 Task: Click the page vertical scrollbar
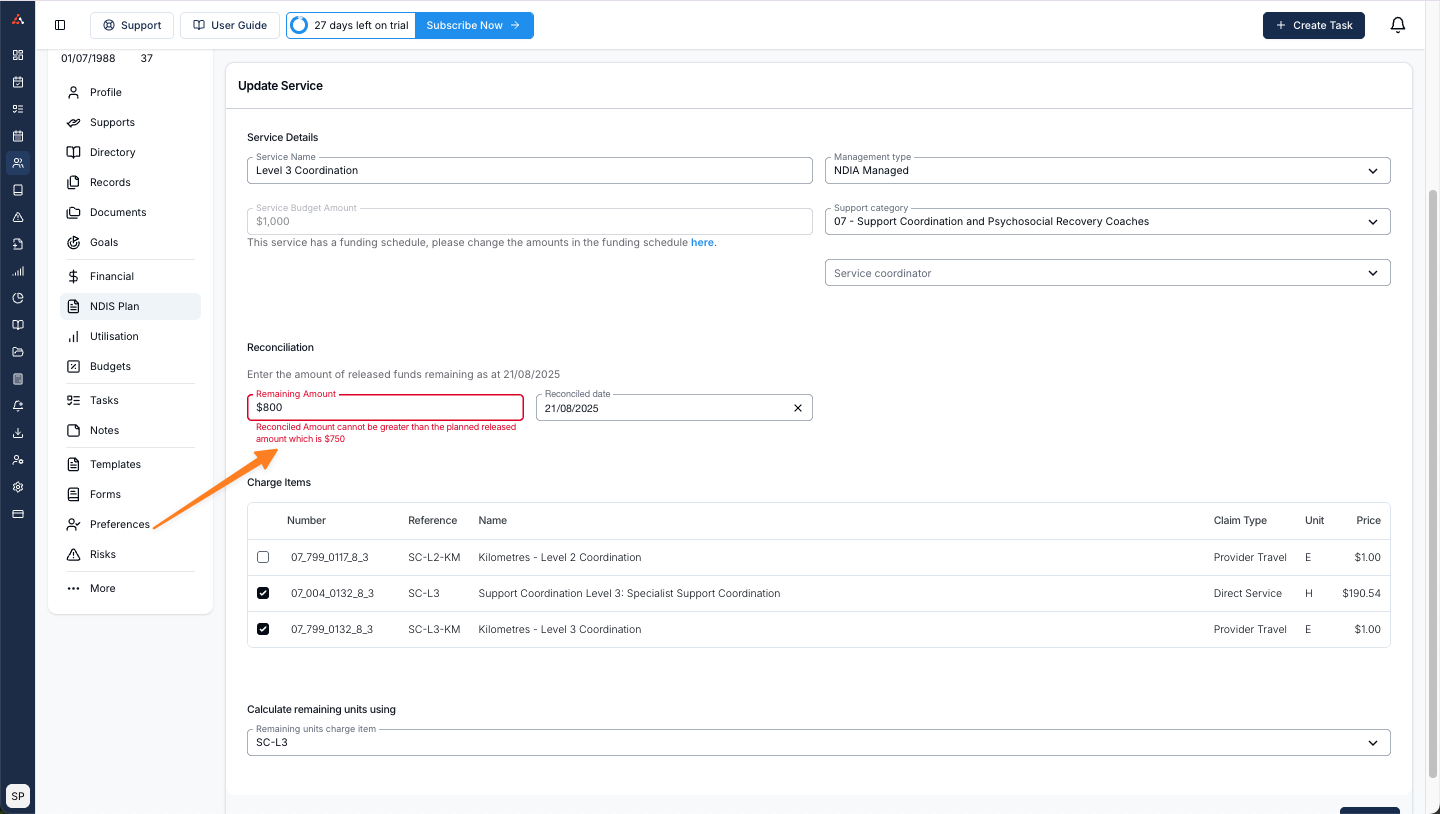point(1433,484)
